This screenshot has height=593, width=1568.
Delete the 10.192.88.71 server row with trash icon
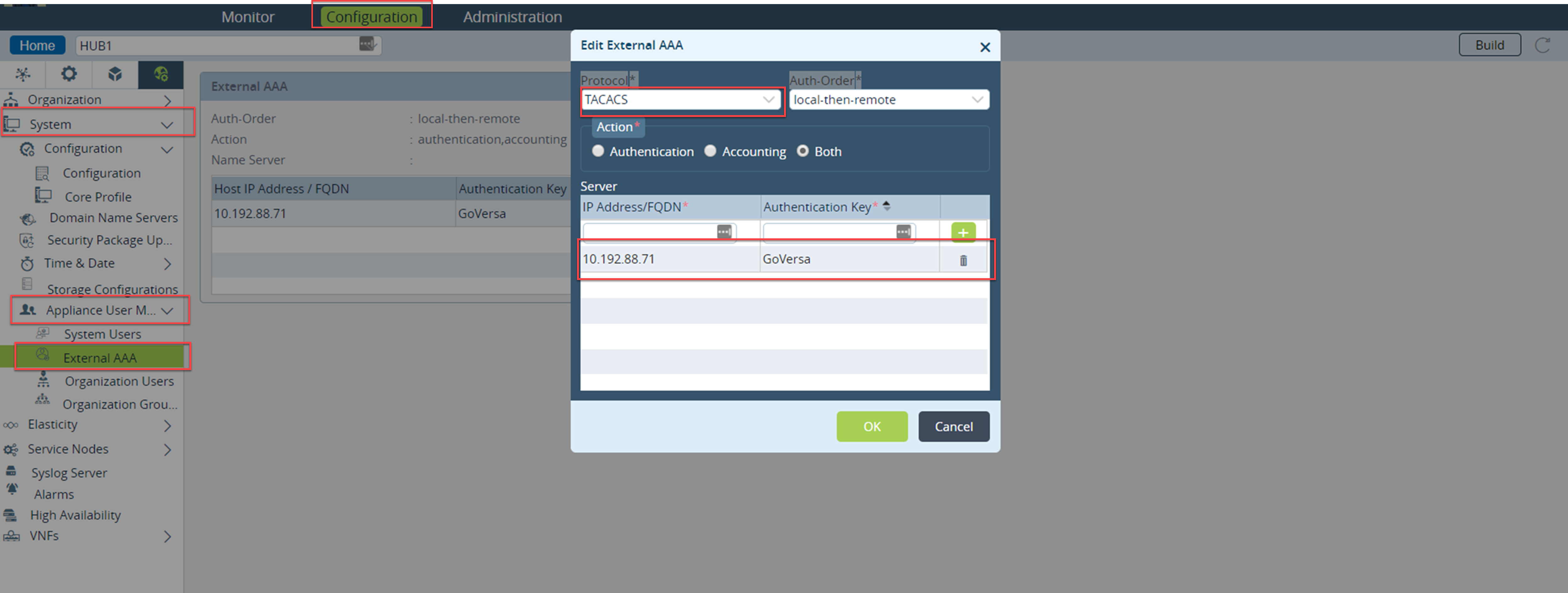(963, 261)
